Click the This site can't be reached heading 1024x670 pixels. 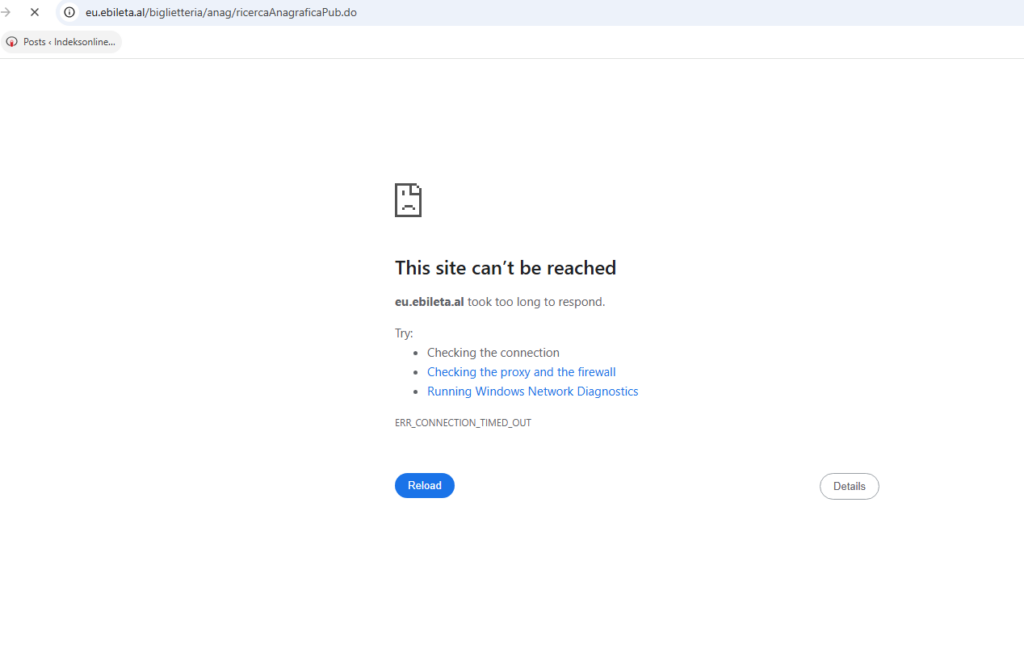pos(505,268)
